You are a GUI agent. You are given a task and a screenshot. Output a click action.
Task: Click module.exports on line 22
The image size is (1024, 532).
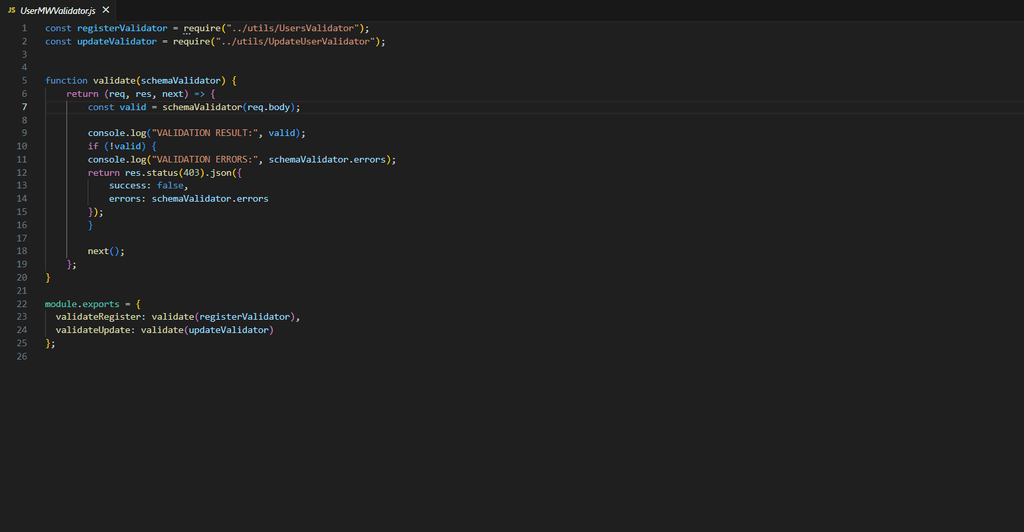(x=82, y=303)
